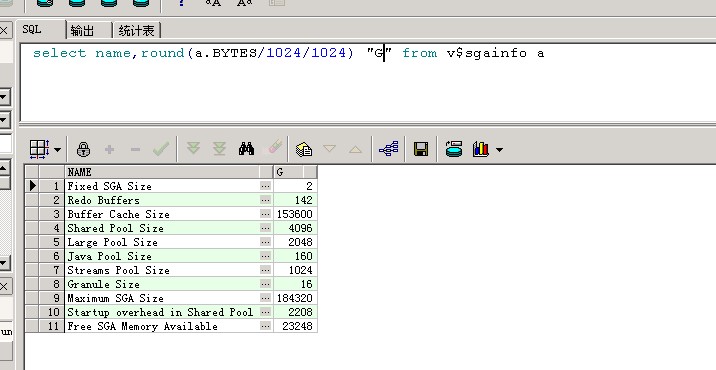Image resolution: width=716 pixels, height=370 pixels.
Task: Open ellipsis button for Java Pool Size
Action: point(265,256)
